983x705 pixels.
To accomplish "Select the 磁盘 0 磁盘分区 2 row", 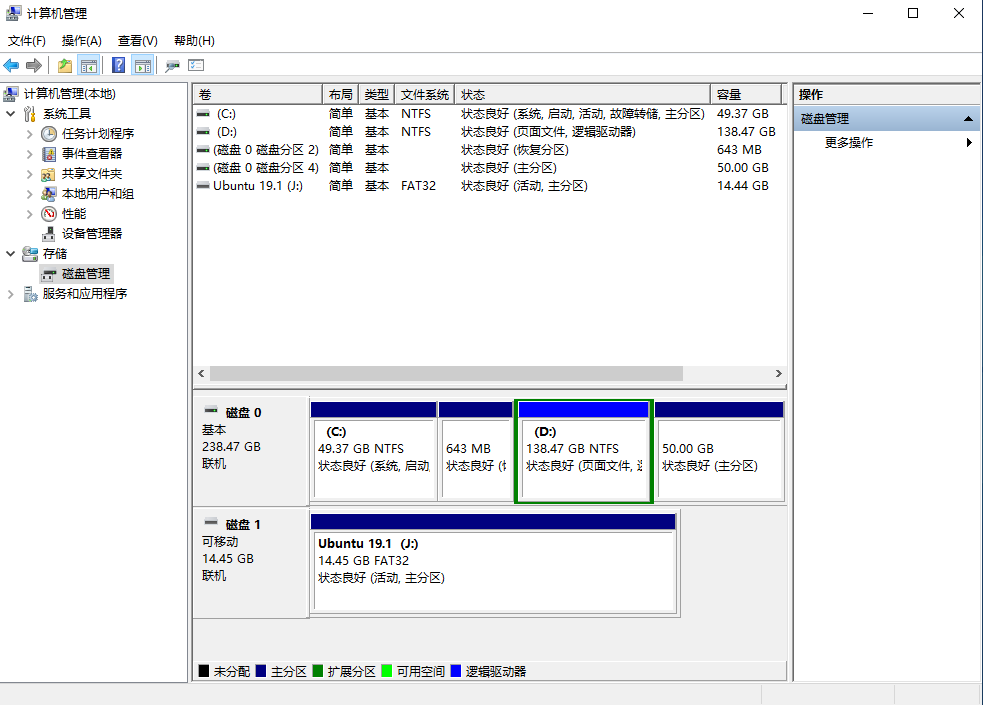I will tap(489, 150).
